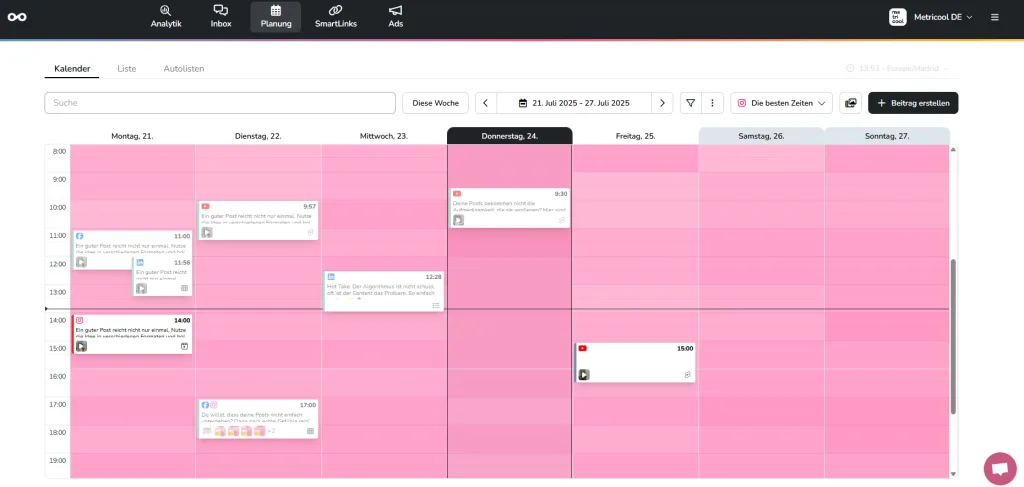Open the hamburger menu at top right
Viewport: 1024px width, 487px height.
tap(994, 17)
